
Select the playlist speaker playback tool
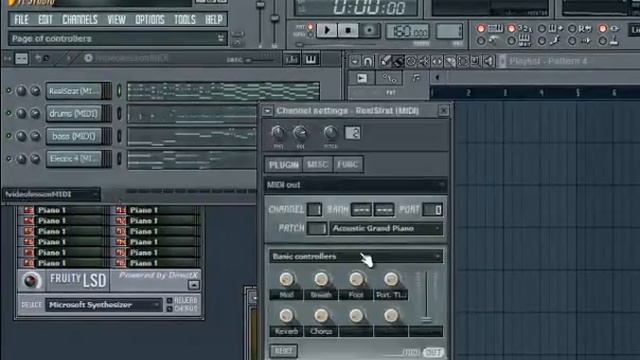point(489,61)
